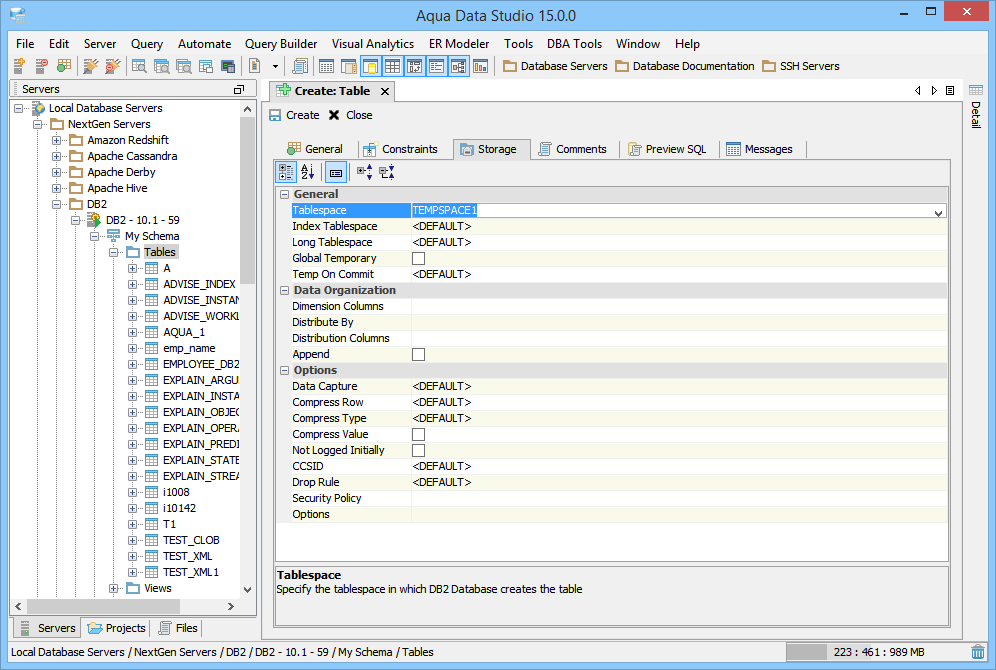This screenshot has width=996, height=670.
Task: Open the query window magnifier toolbar icon
Action: point(139,66)
